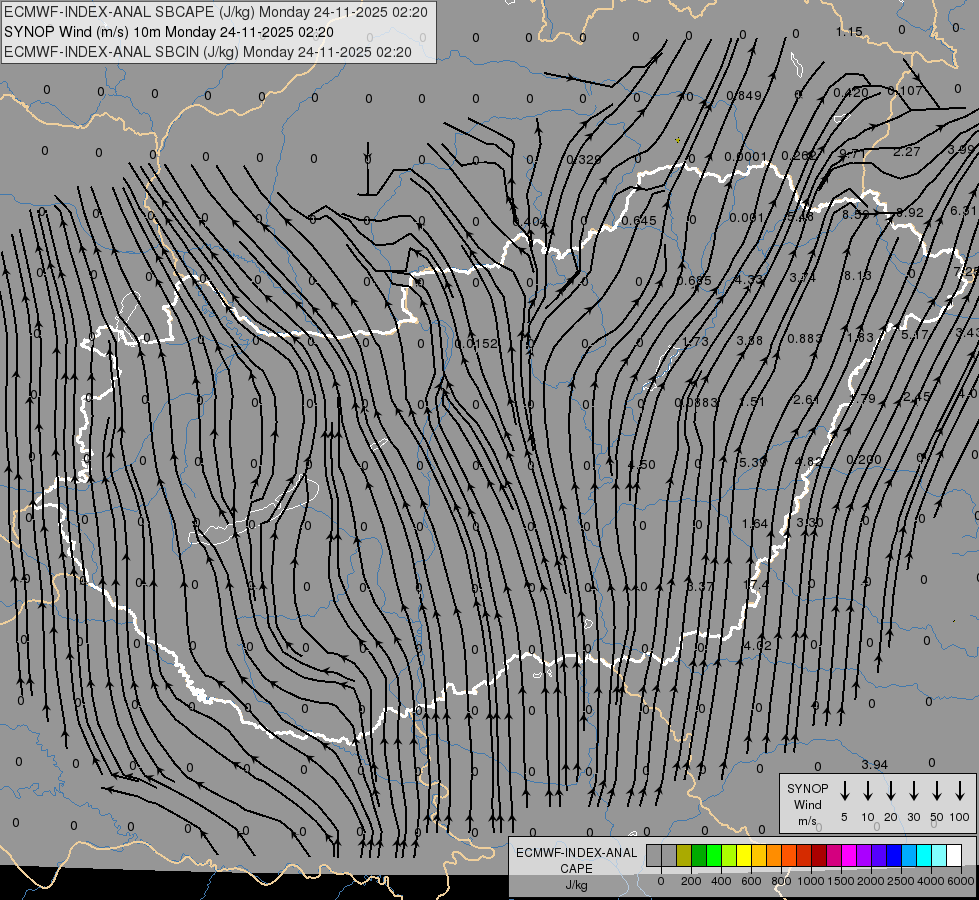Screen dimensions: 979x900
Task: Click the 0.645 value on the map
Action: (639, 220)
